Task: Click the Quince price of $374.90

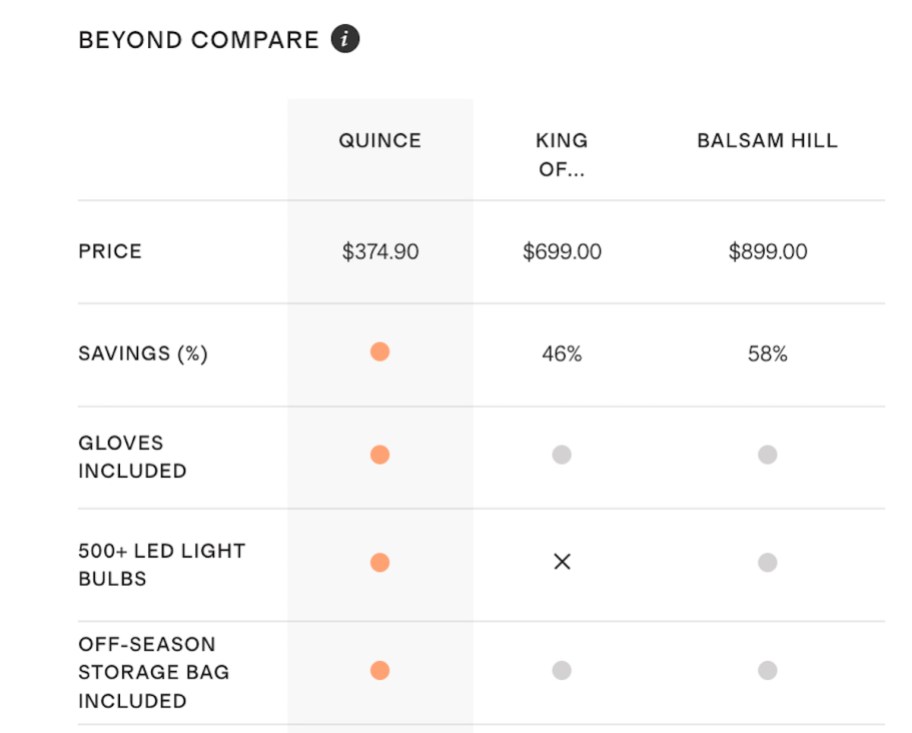Action: click(379, 251)
